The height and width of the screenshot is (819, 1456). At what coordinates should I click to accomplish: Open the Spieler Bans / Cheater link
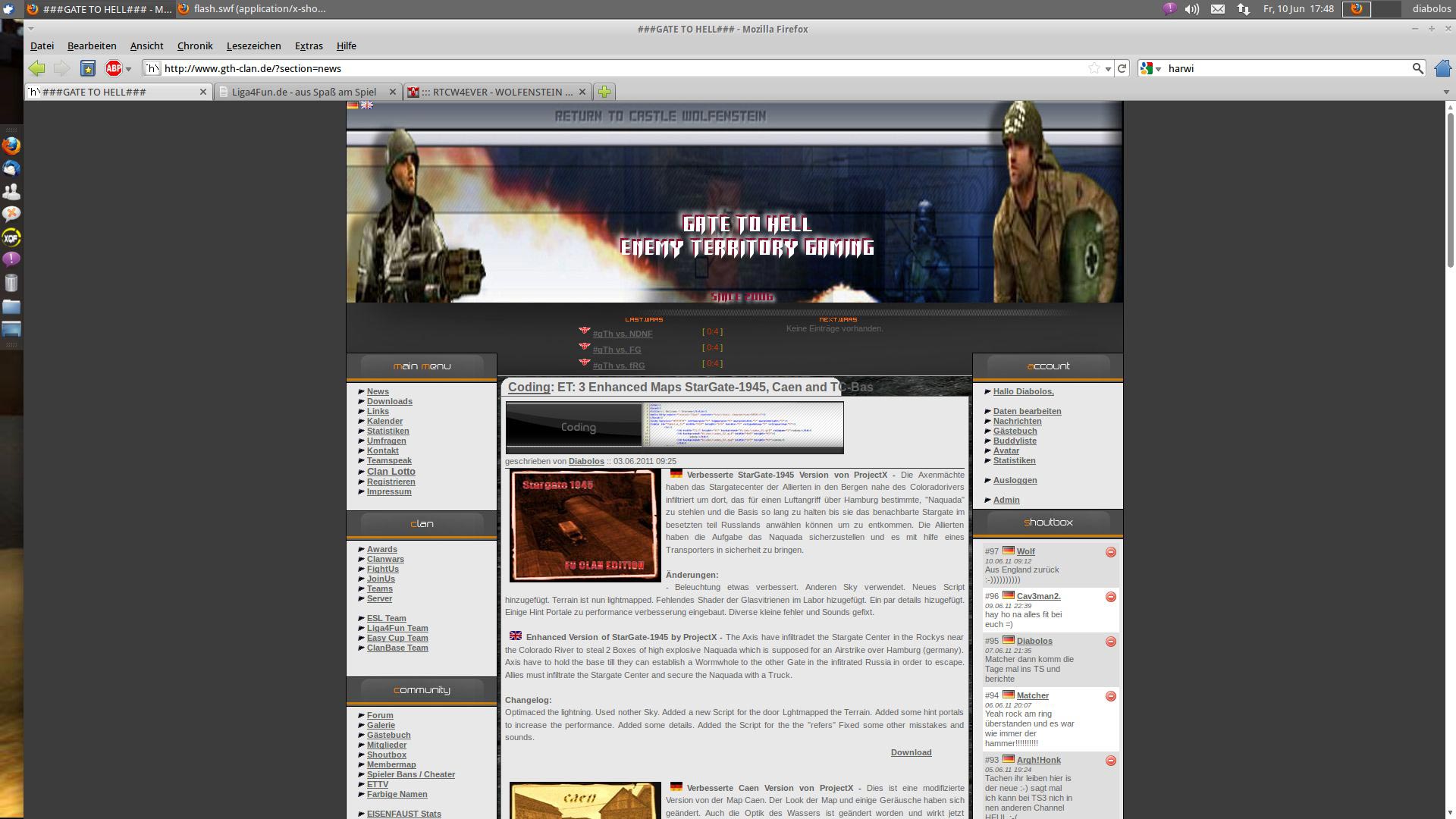[x=411, y=774]
